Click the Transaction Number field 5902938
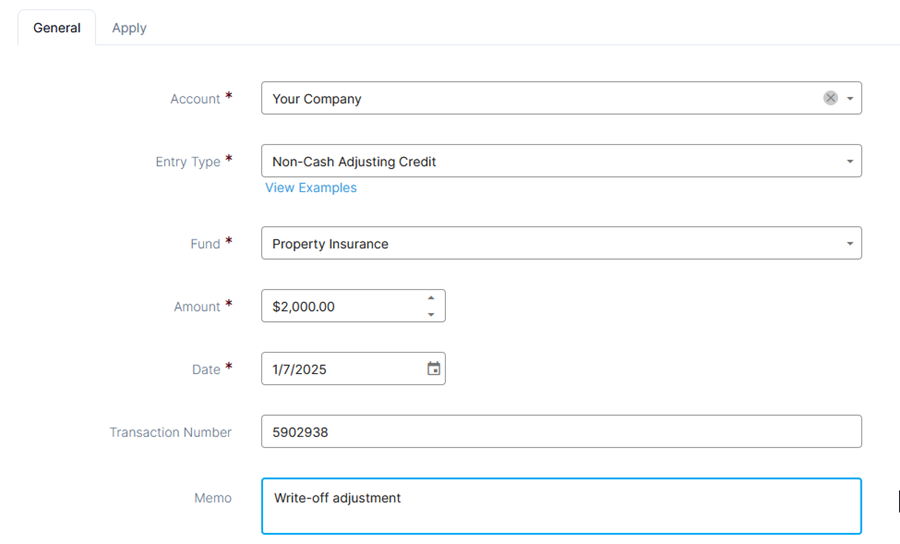The height and width of the screenshot is (544, 900). coord(561,432)
